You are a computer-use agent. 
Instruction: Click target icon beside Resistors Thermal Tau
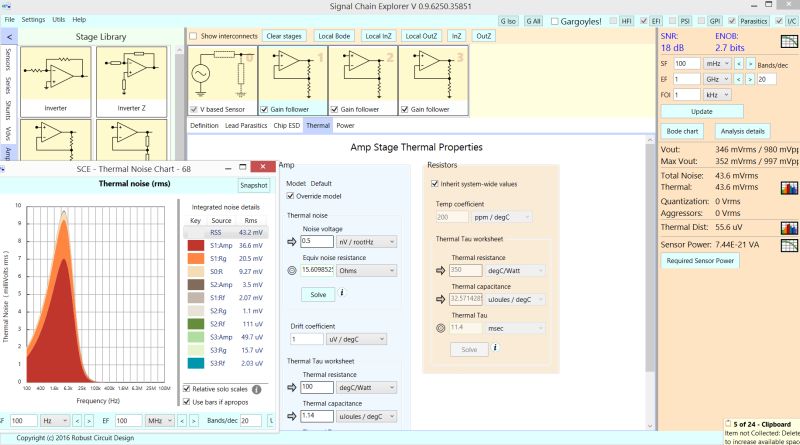click(441, 328)
